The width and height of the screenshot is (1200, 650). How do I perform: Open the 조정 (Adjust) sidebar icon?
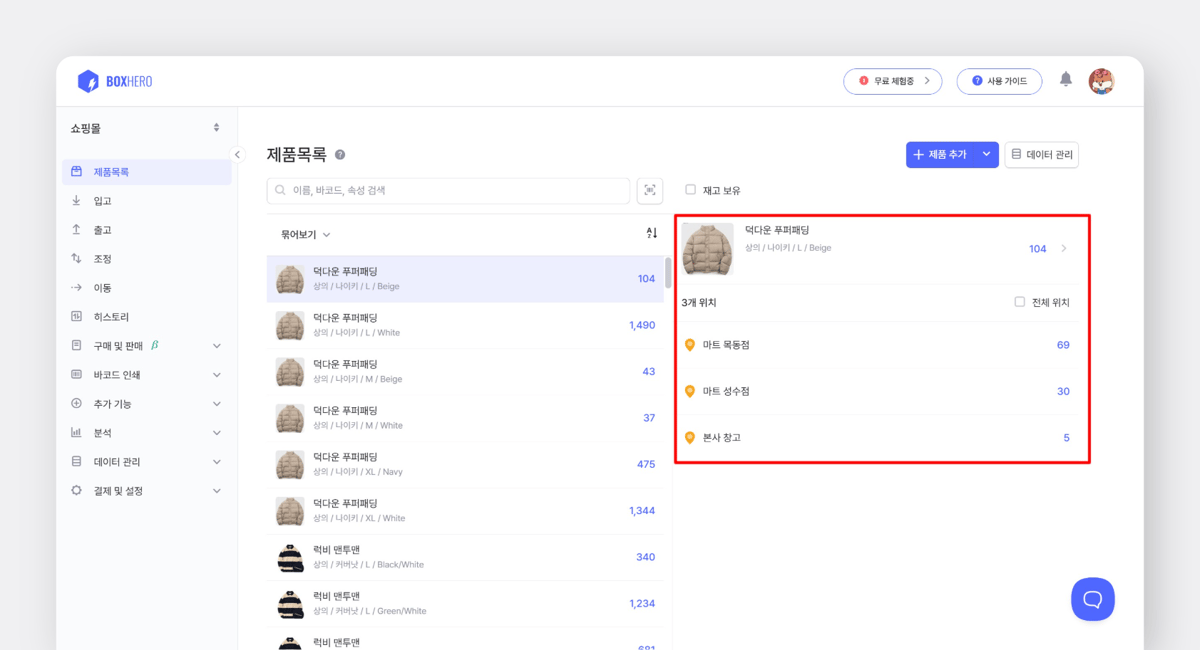pos(76,257)
